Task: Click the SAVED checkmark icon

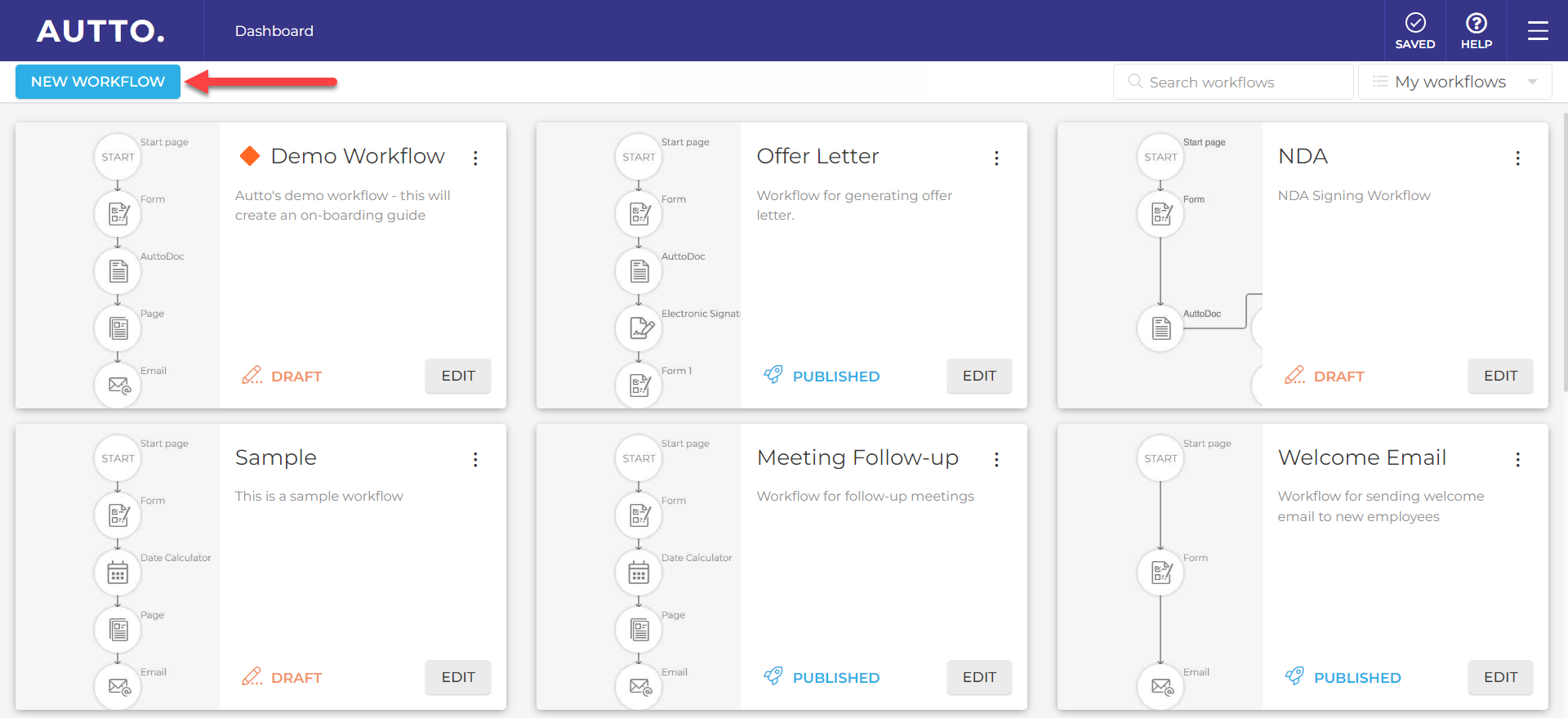Action: tap(1414, 24)
